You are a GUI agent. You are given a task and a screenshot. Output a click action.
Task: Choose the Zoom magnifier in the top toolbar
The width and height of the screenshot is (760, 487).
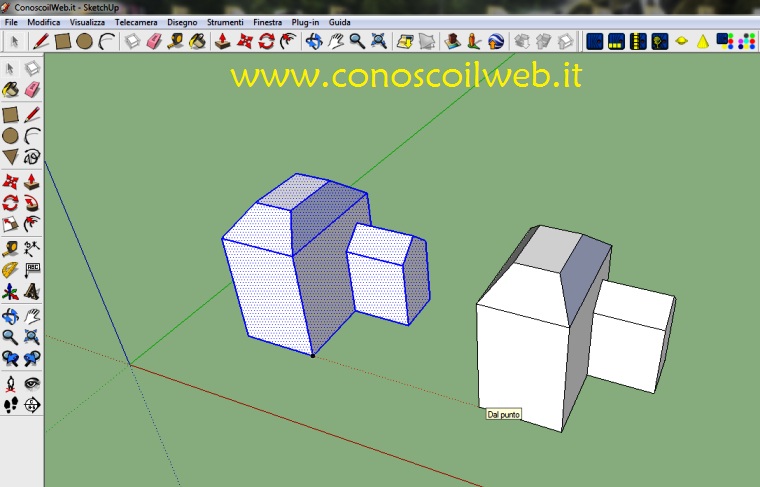pyautogui.click(x=357, y=42)
